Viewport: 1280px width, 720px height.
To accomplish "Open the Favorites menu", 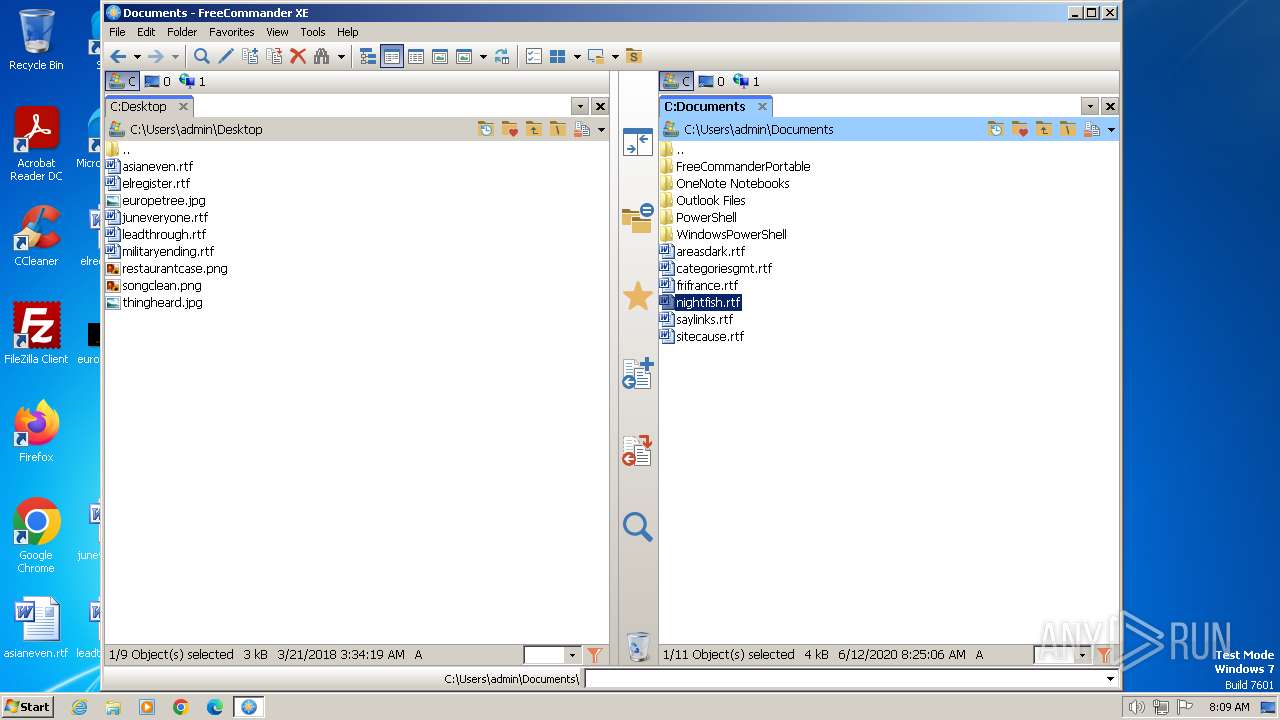I will click(x=231, y=32).
